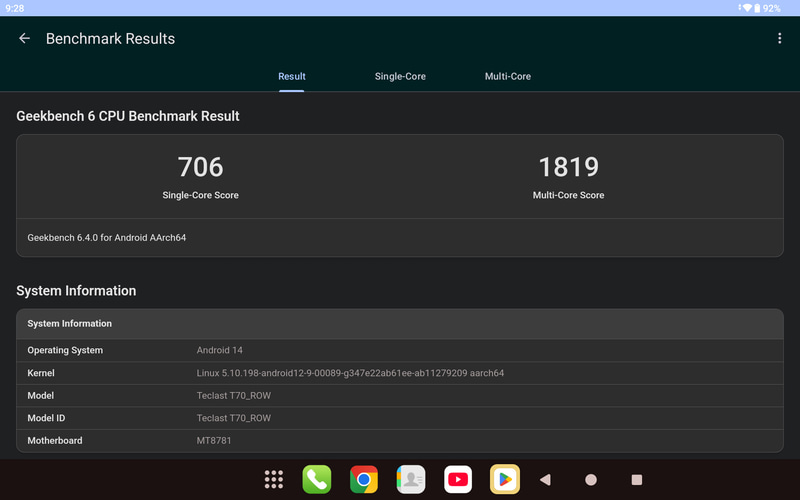Tap the battery icon in status bar
This screenshot has height=500, width=800.
757,8
